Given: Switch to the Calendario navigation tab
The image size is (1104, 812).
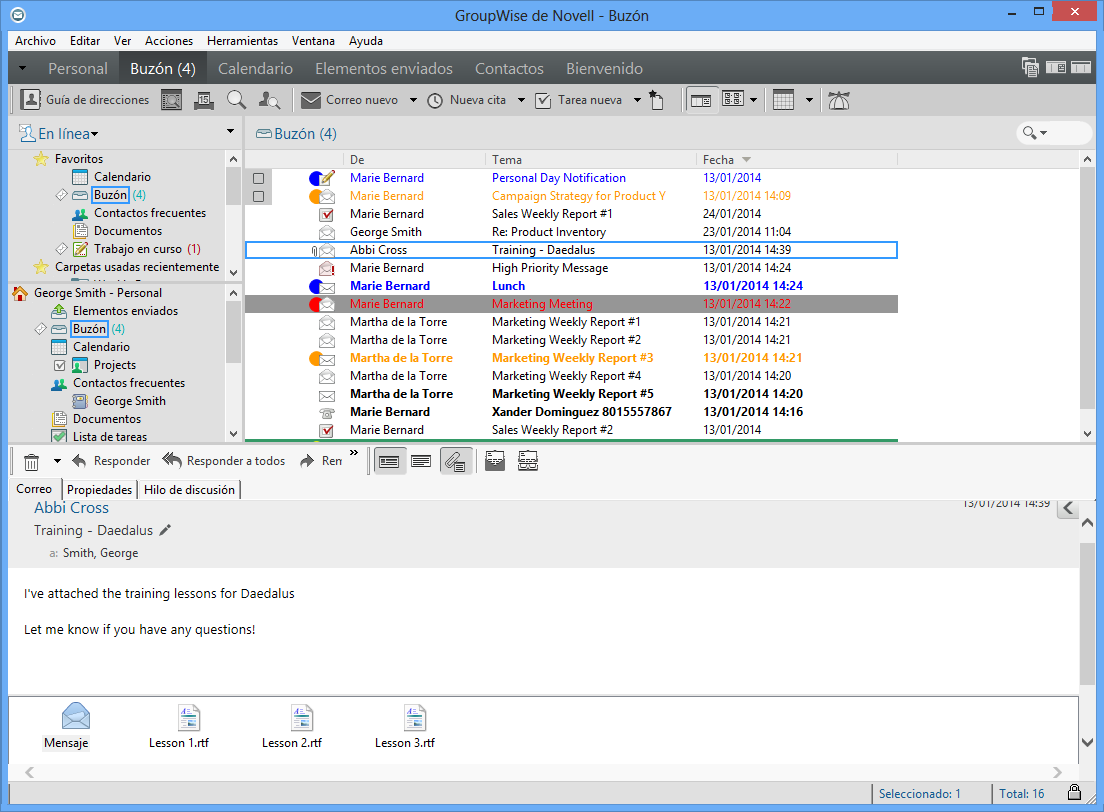Looking at the screenshot, I should 255,68.
